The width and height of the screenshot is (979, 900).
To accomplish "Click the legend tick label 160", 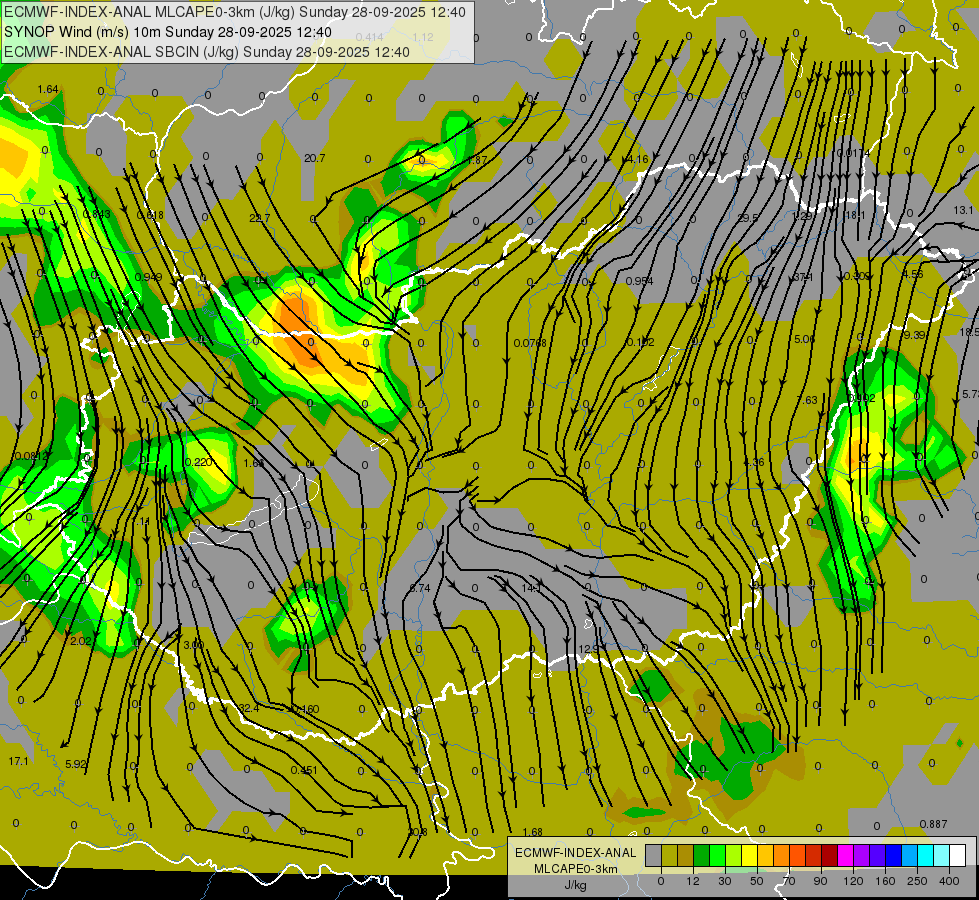I will click(885, 881).
